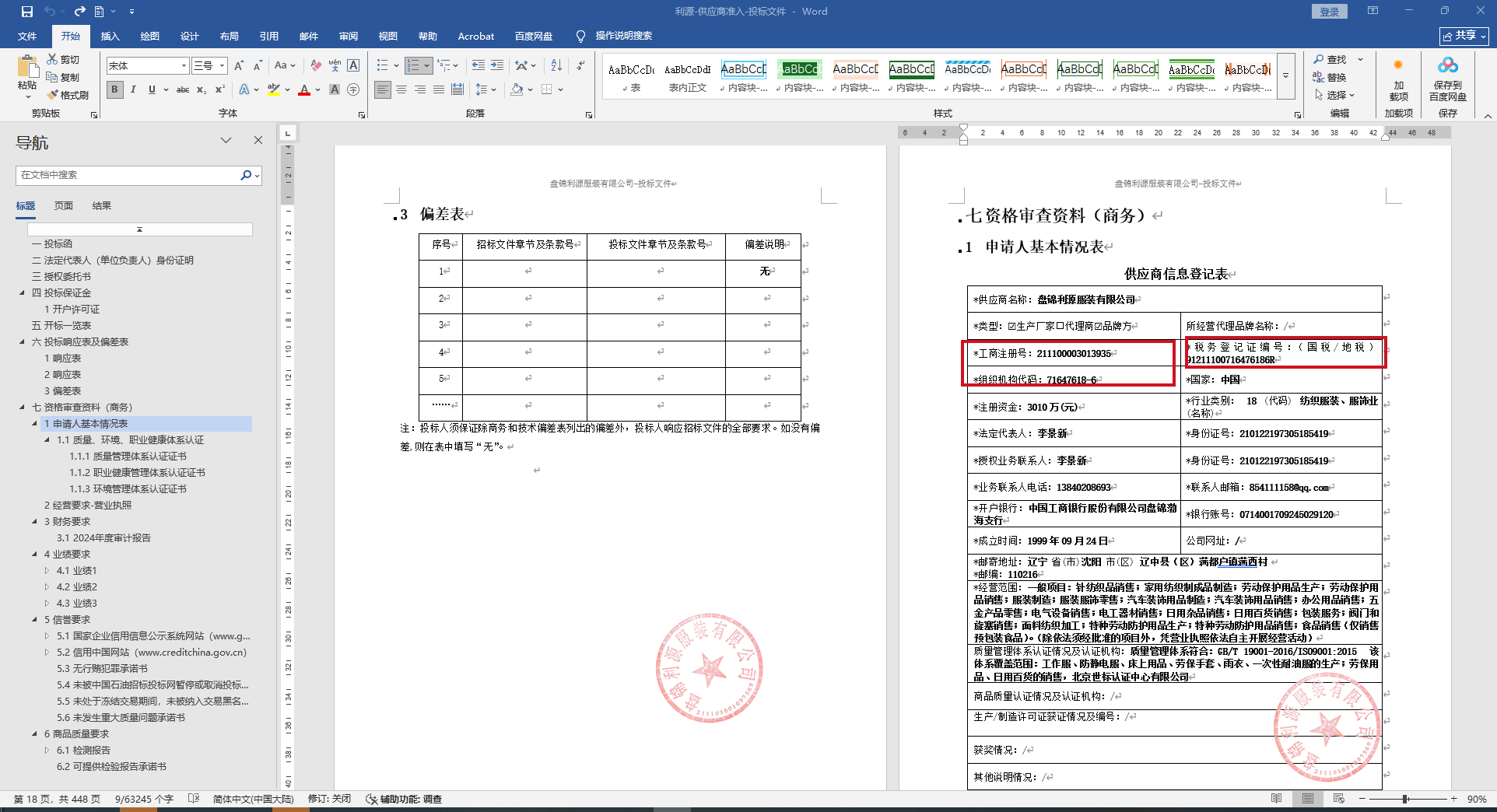
Task: Sort the selected text
Action: pos(556,66)
